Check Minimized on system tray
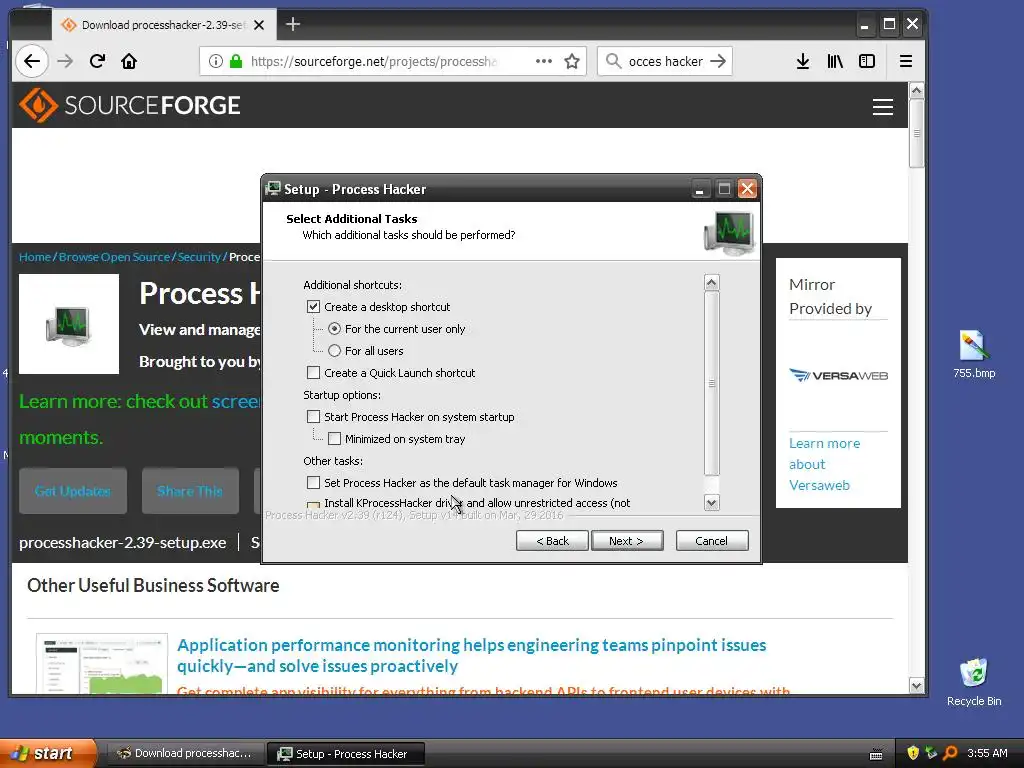 (x=334, y=439)
